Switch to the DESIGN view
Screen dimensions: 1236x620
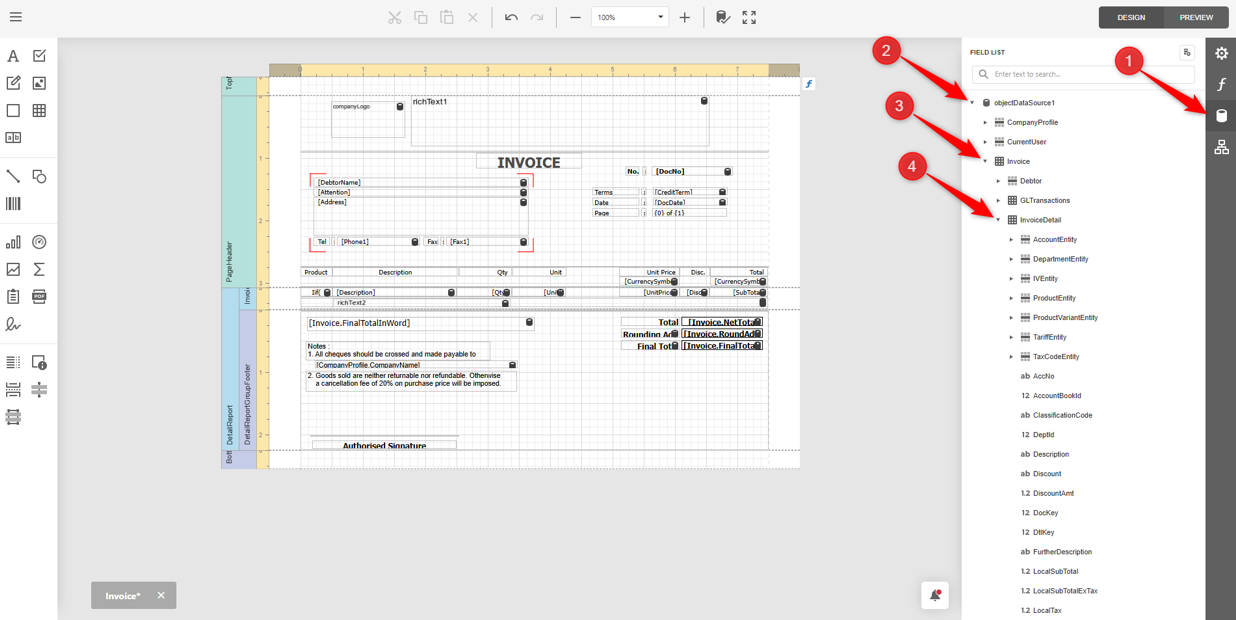click(x=1131, y=17)
